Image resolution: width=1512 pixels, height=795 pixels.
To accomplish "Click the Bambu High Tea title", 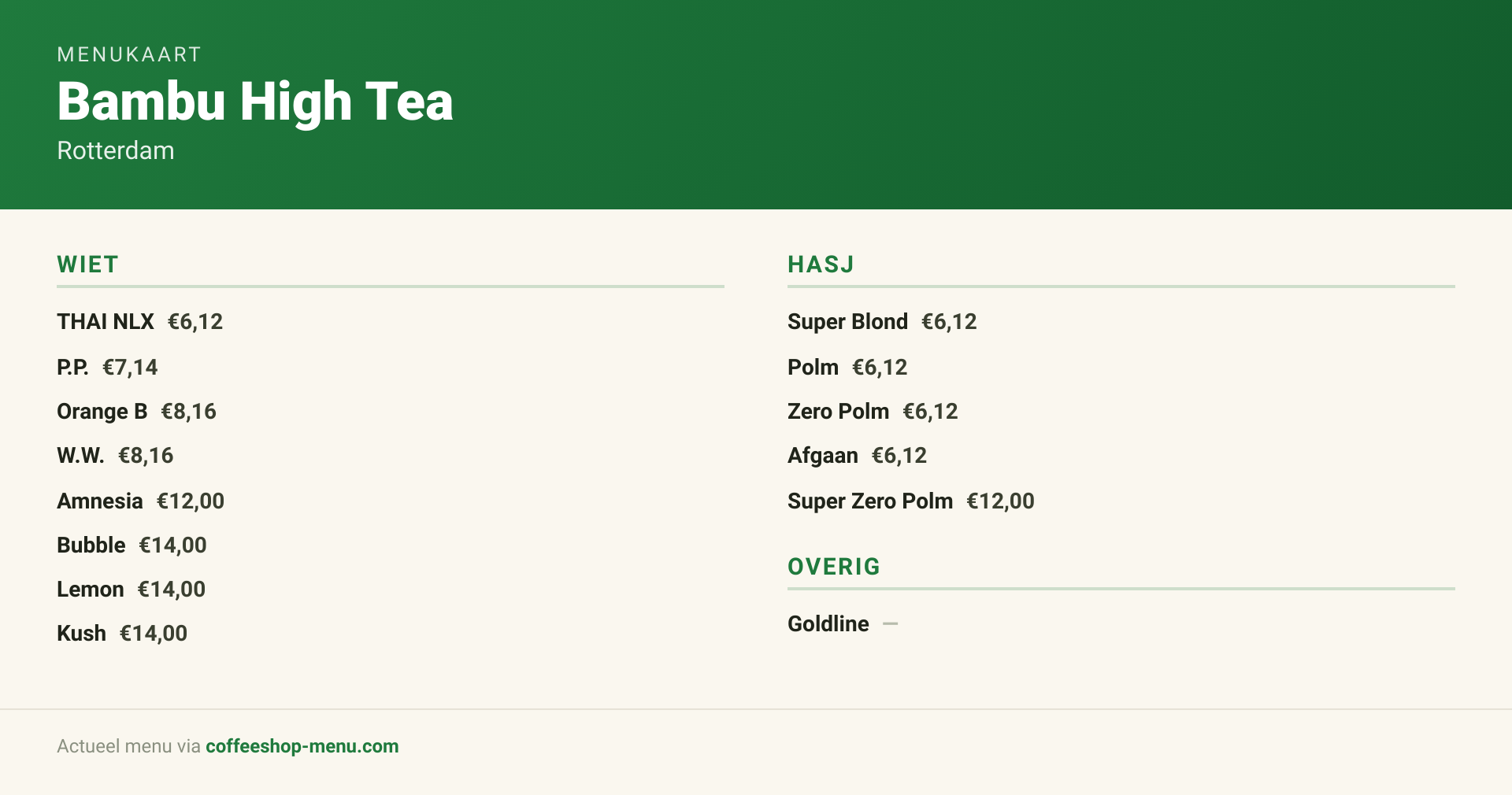I will pyautogui.click(x=255, y=102).
